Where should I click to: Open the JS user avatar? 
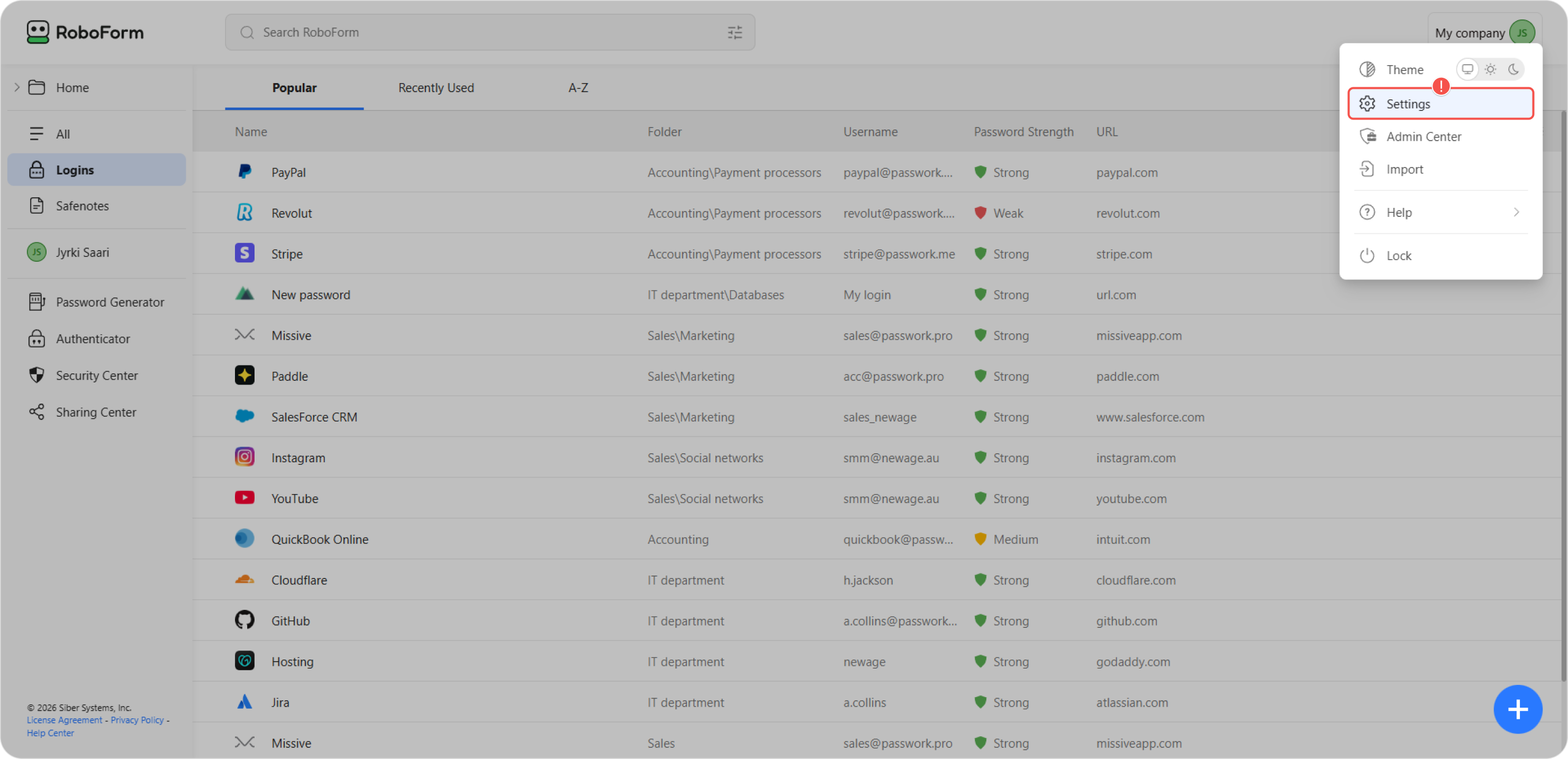click(1522, 33)
